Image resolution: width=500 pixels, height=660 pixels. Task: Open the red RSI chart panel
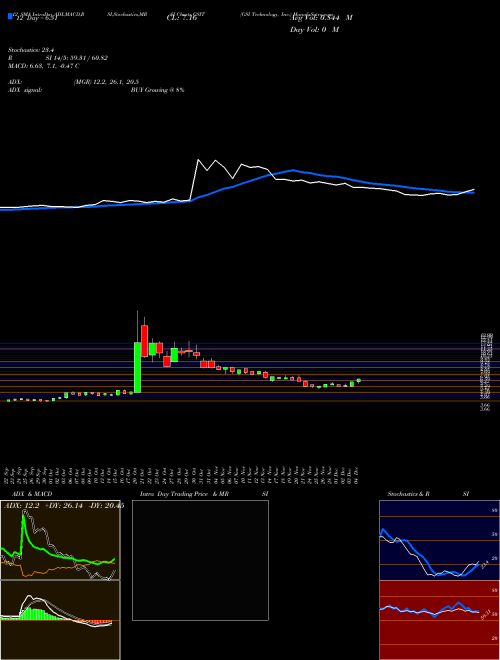[439, 620]
